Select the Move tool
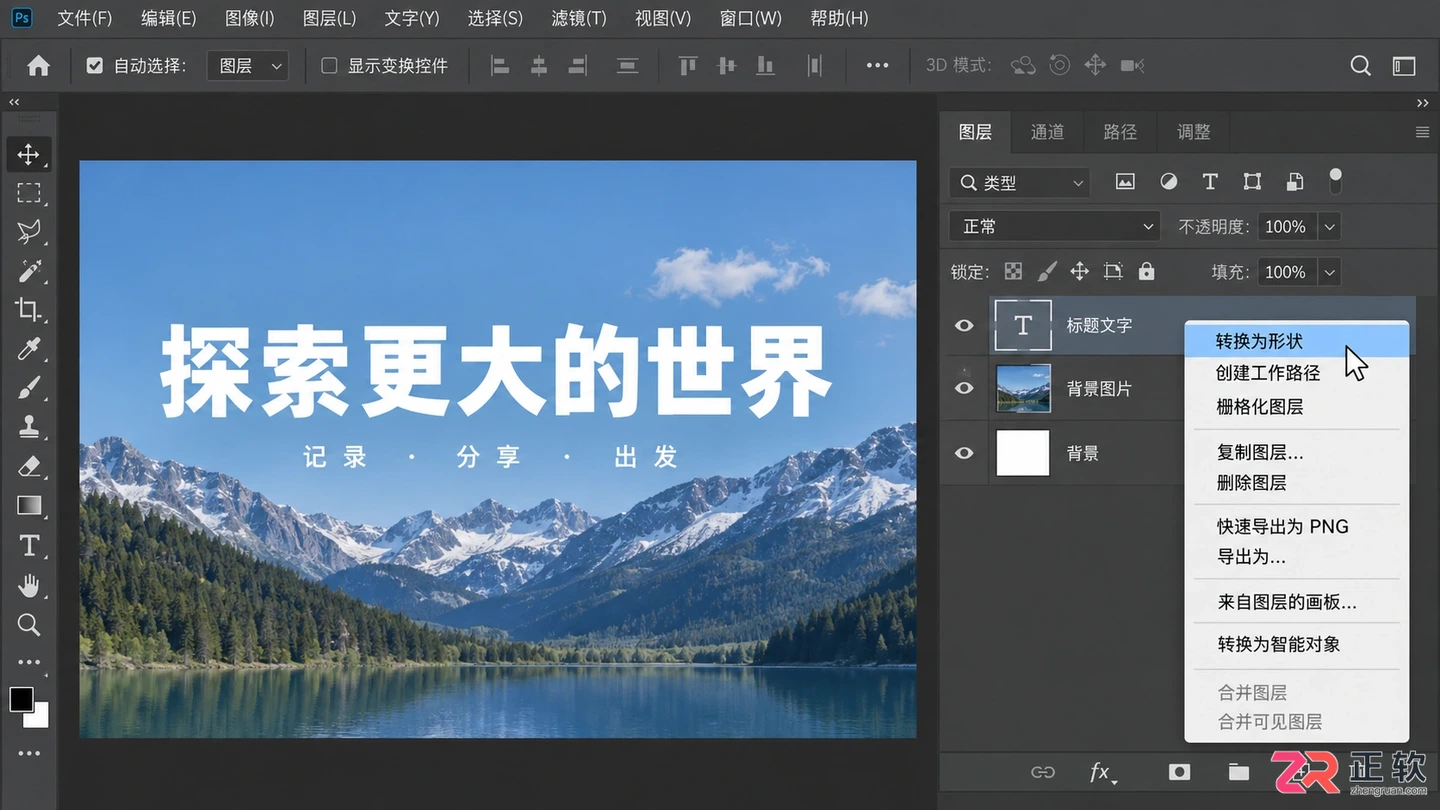Screen dimensions: 1440x810 pos(29,154)
